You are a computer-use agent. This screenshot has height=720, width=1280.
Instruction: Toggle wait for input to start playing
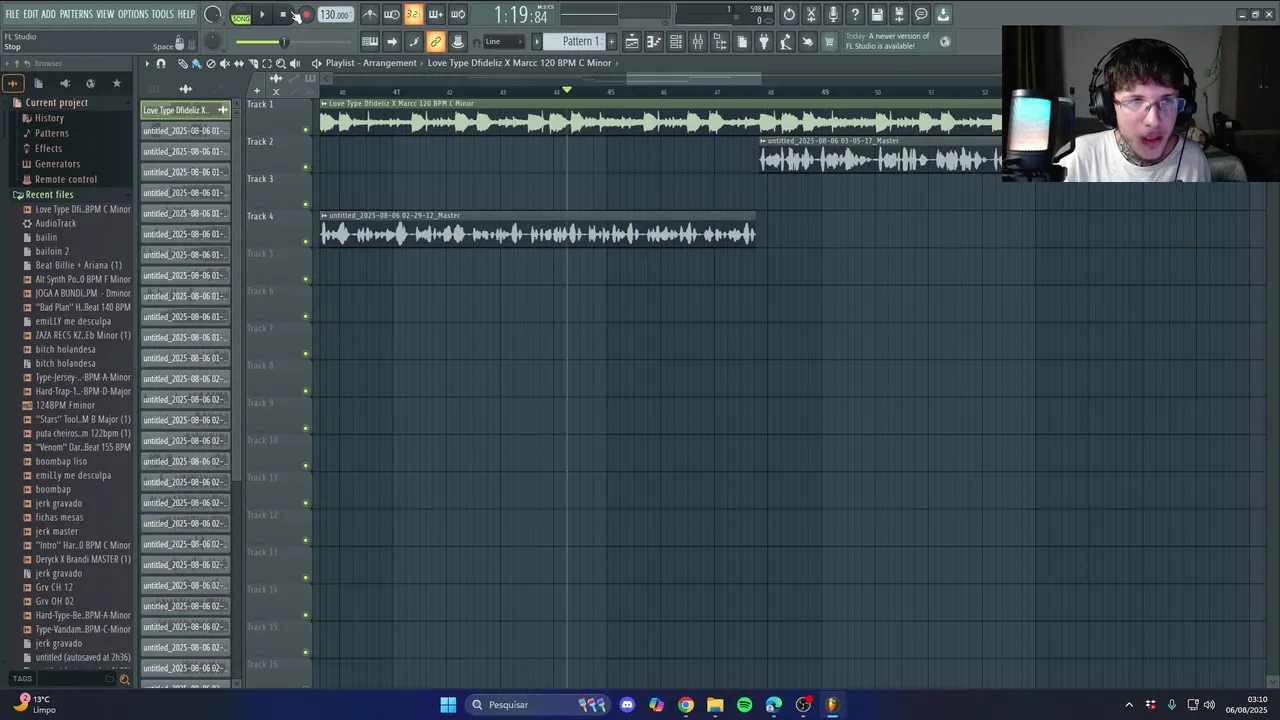pyautogui.click(x=391, y=14)
